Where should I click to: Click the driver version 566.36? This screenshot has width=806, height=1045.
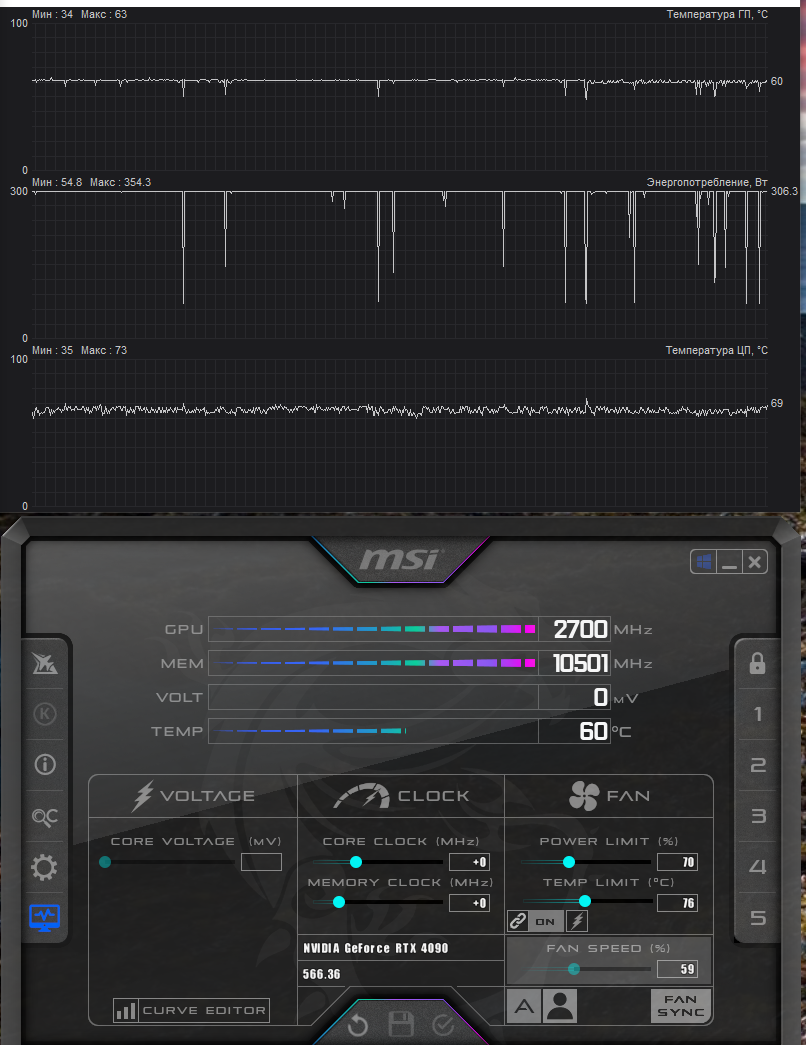click(321, 974)
